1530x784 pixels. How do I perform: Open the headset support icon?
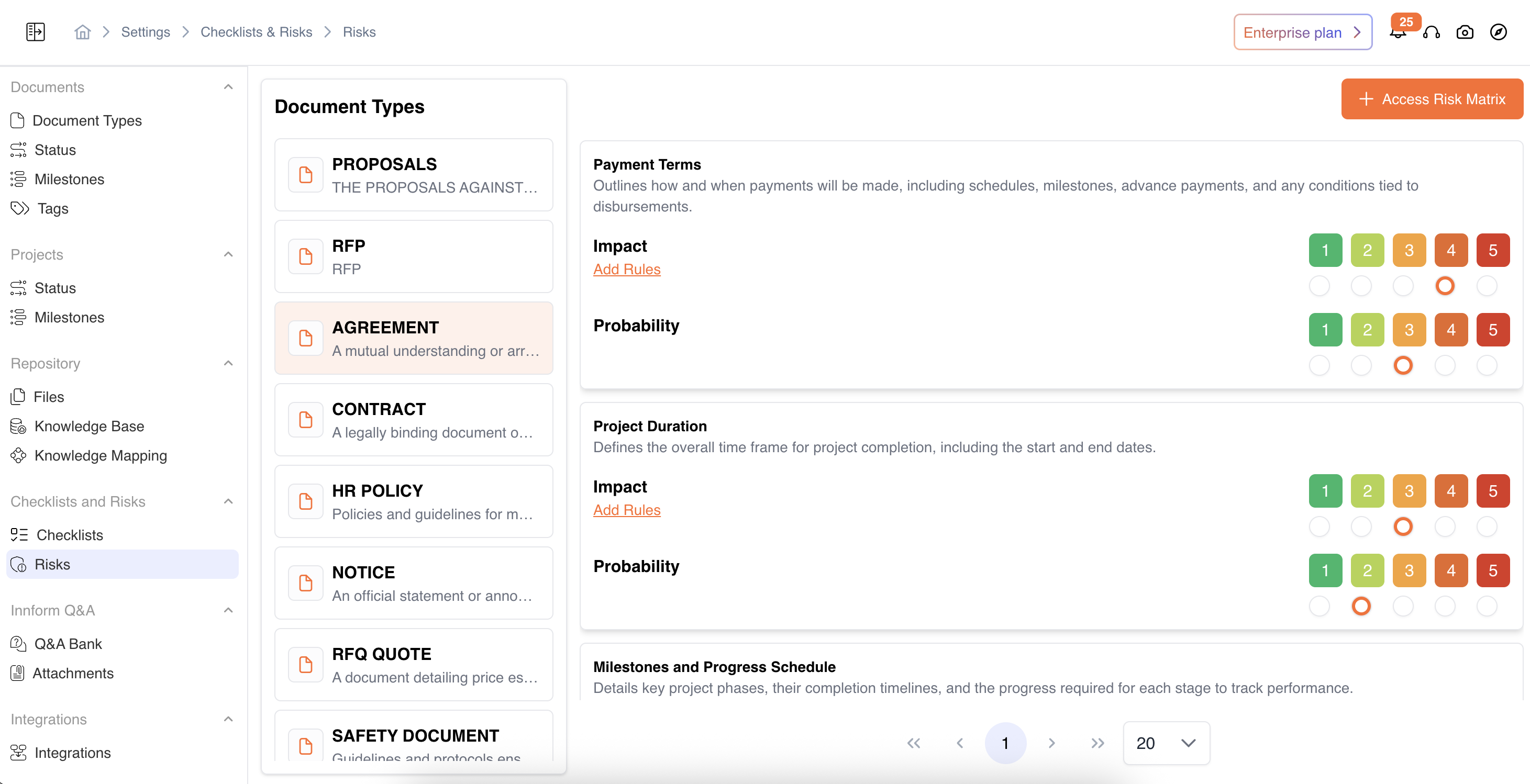pyautogui.click(x=1432, y=32)
